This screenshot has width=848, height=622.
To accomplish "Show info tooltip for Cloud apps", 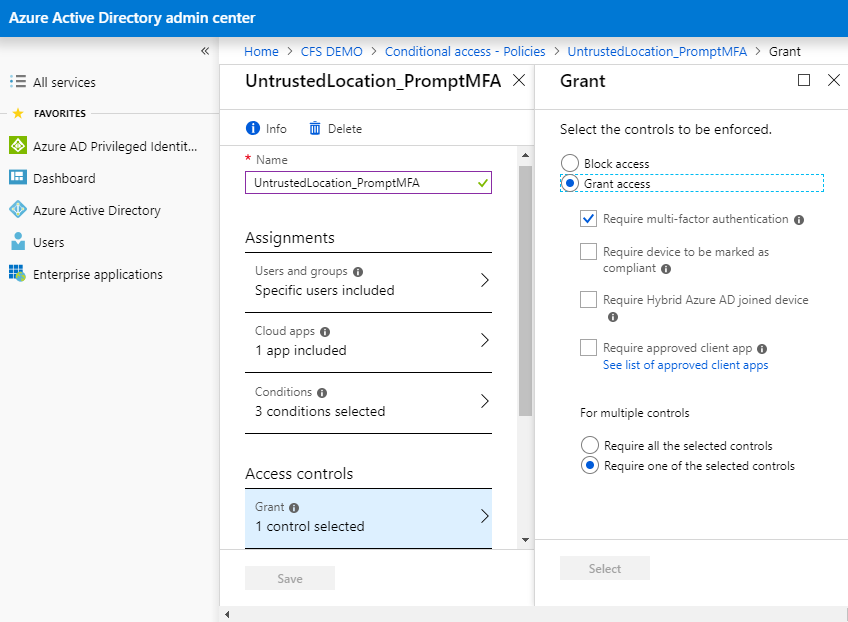I will [325, 332].
